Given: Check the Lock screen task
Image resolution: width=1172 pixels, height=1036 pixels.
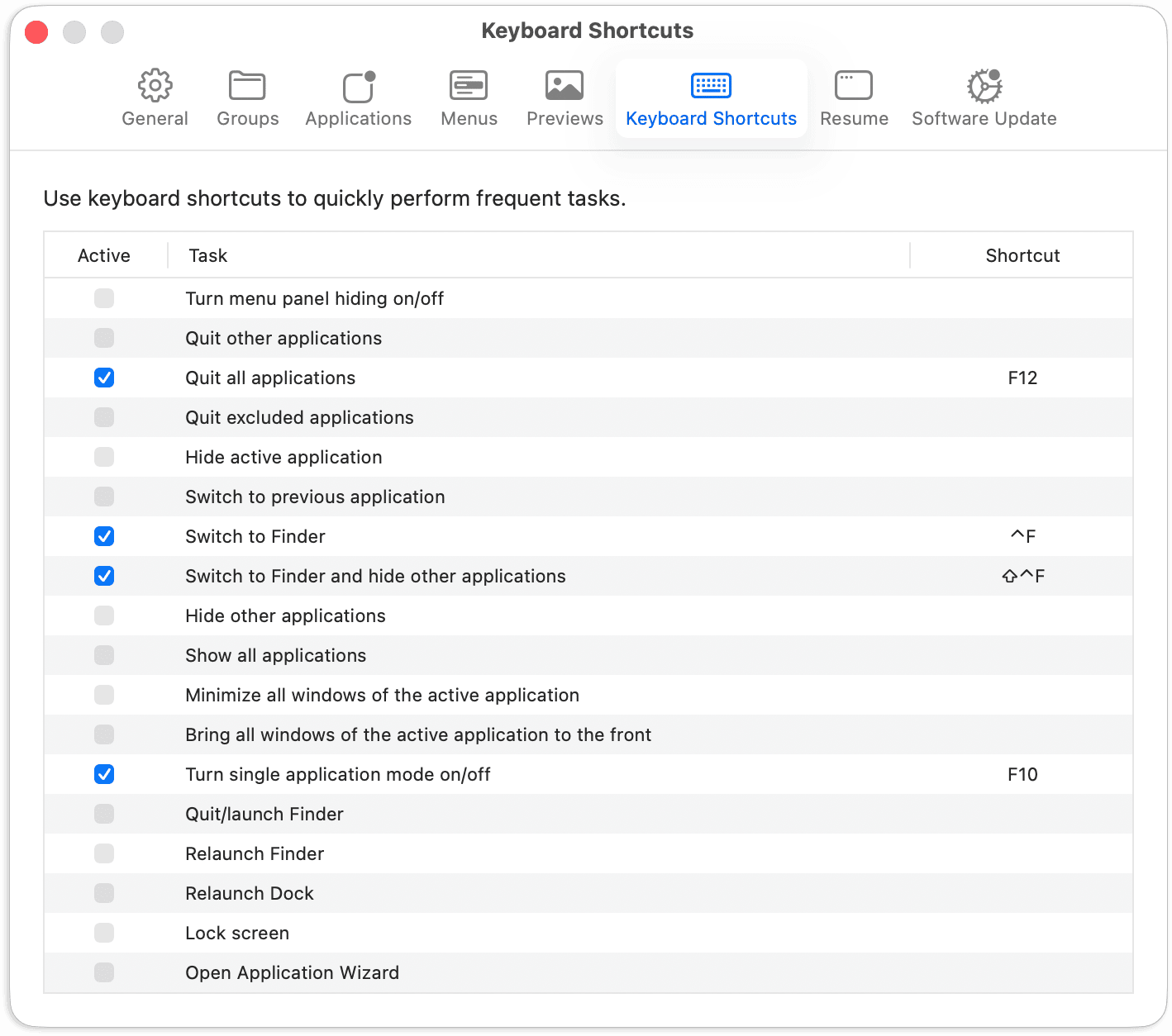Looking at the screenshot, I should (x=104, y=933).
